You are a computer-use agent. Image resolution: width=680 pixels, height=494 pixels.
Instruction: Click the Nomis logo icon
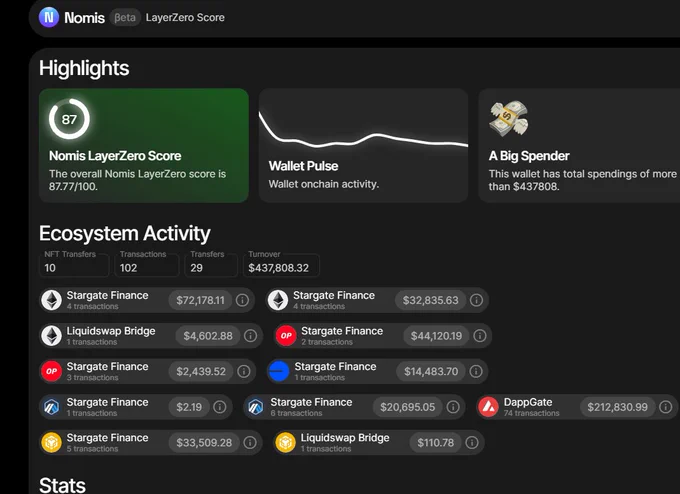[49, 17]
